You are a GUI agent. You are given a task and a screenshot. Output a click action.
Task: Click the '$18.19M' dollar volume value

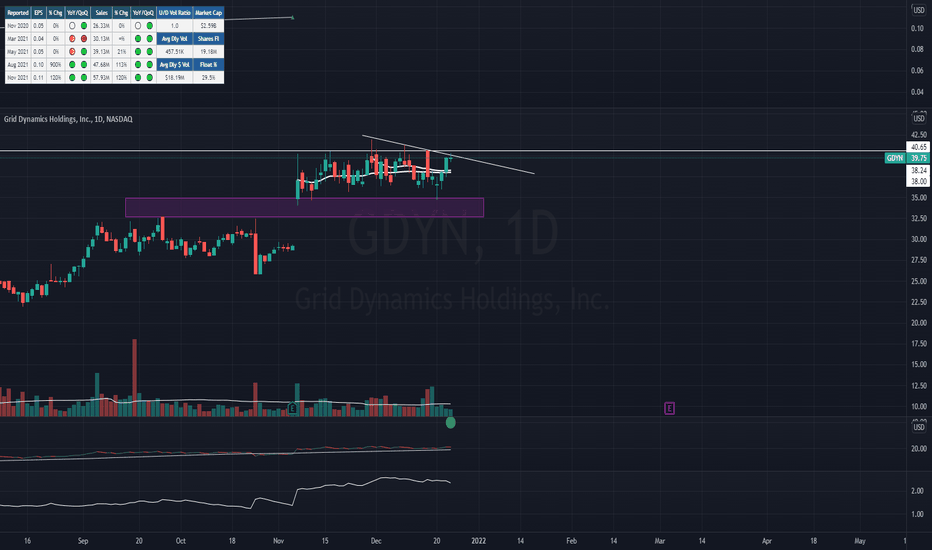pyautogui.click(x=174, y=77)
